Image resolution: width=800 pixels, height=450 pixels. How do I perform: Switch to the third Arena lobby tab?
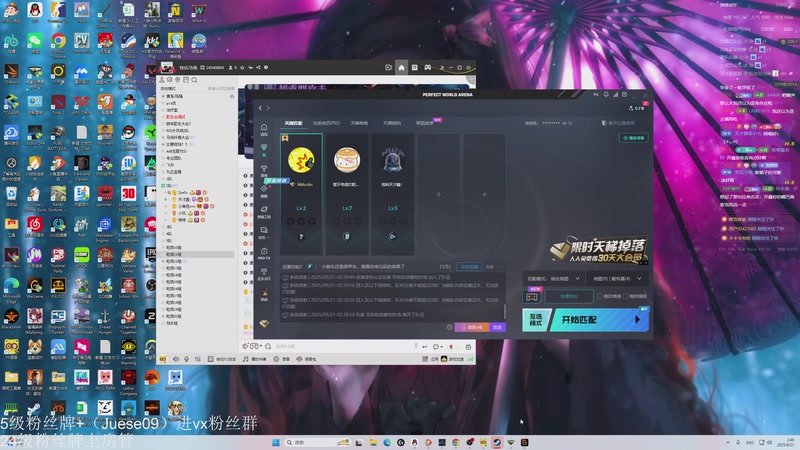point(359,123)
